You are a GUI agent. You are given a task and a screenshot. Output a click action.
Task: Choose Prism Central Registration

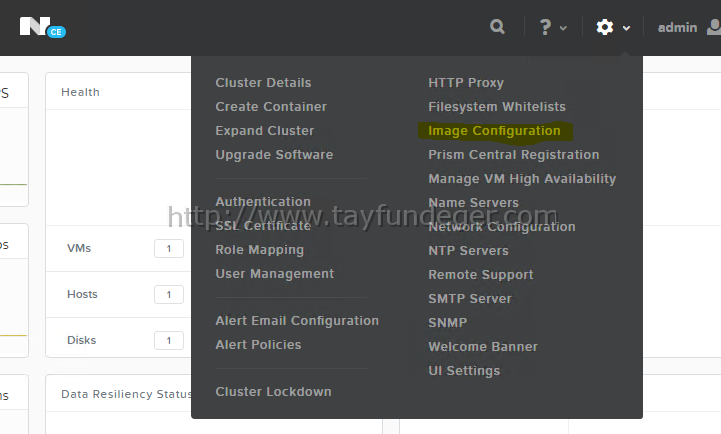pyautogui.click(x=514, y=154)
